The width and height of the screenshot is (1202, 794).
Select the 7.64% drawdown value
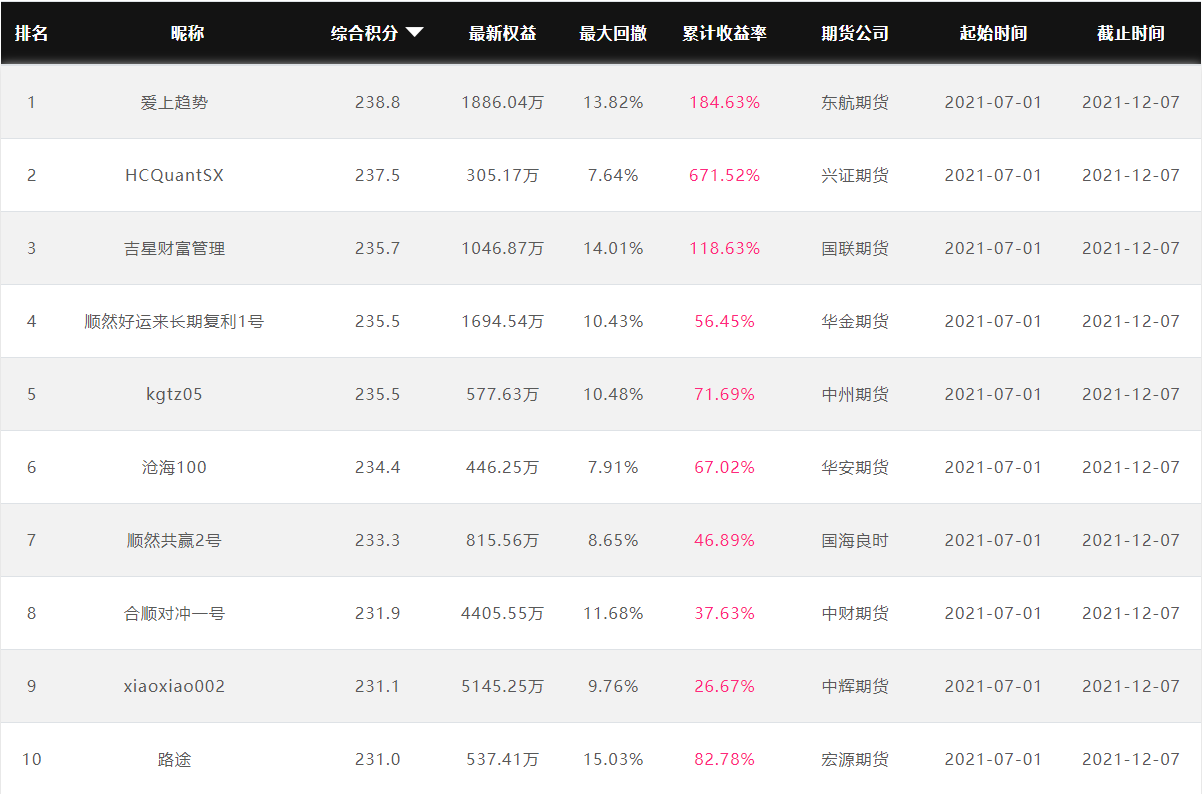tap(613, 175)
